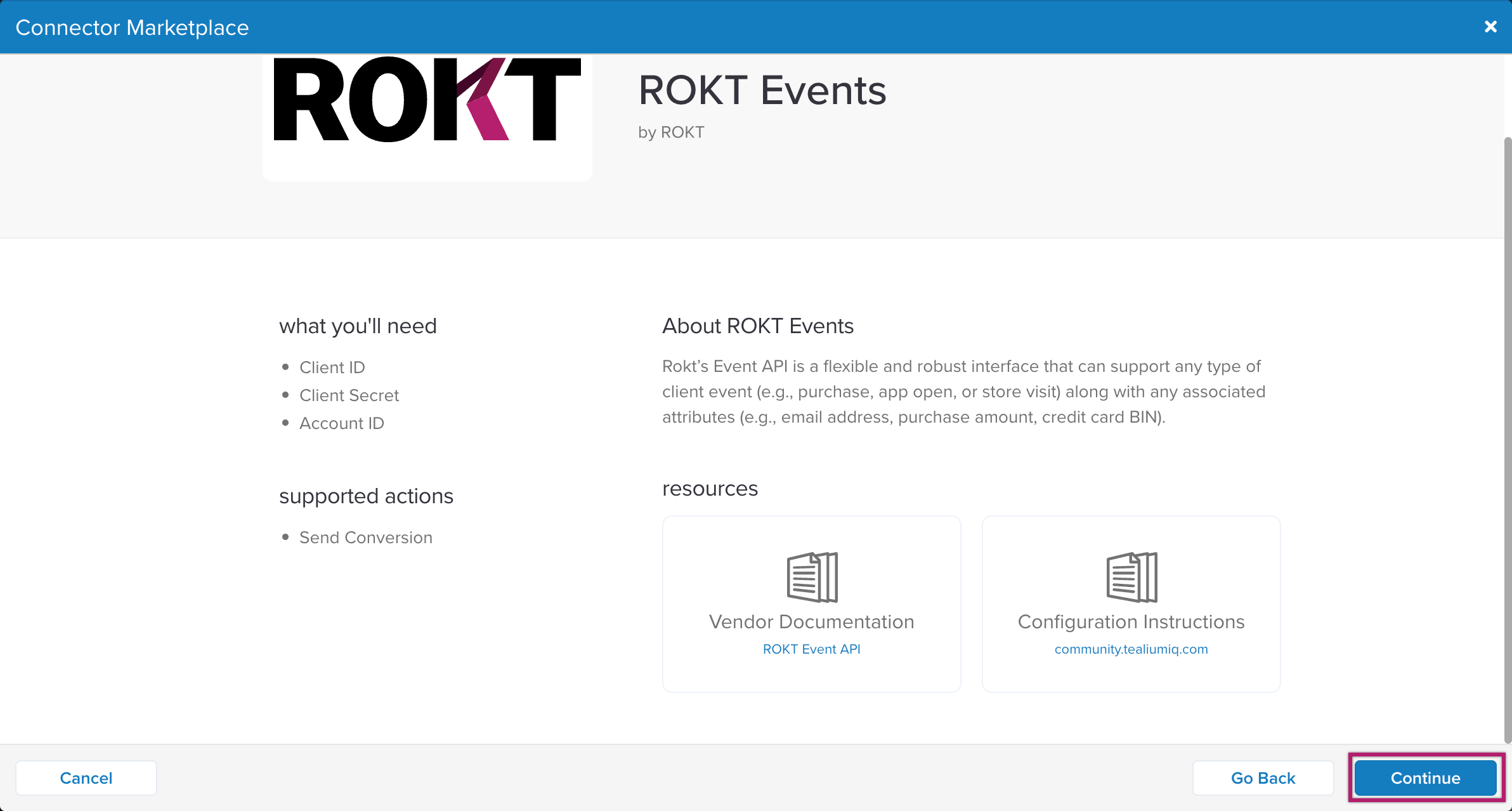Image resolution: width=1512 pixels, height=811 pixels.
Task: Click the "Configuration Instructions" card title
Action: [1131, 622]
